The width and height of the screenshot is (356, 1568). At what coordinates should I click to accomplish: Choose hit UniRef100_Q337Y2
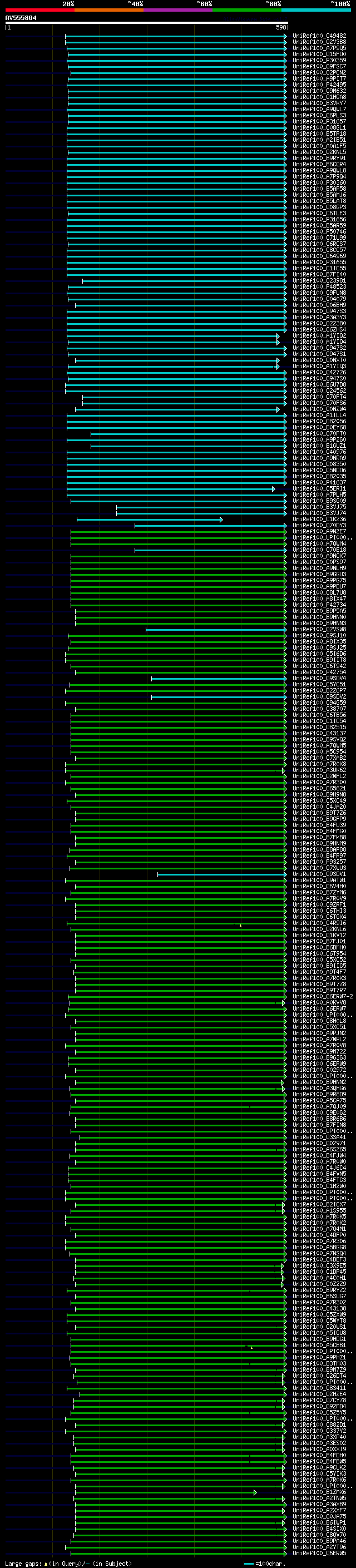(319, 1431)
